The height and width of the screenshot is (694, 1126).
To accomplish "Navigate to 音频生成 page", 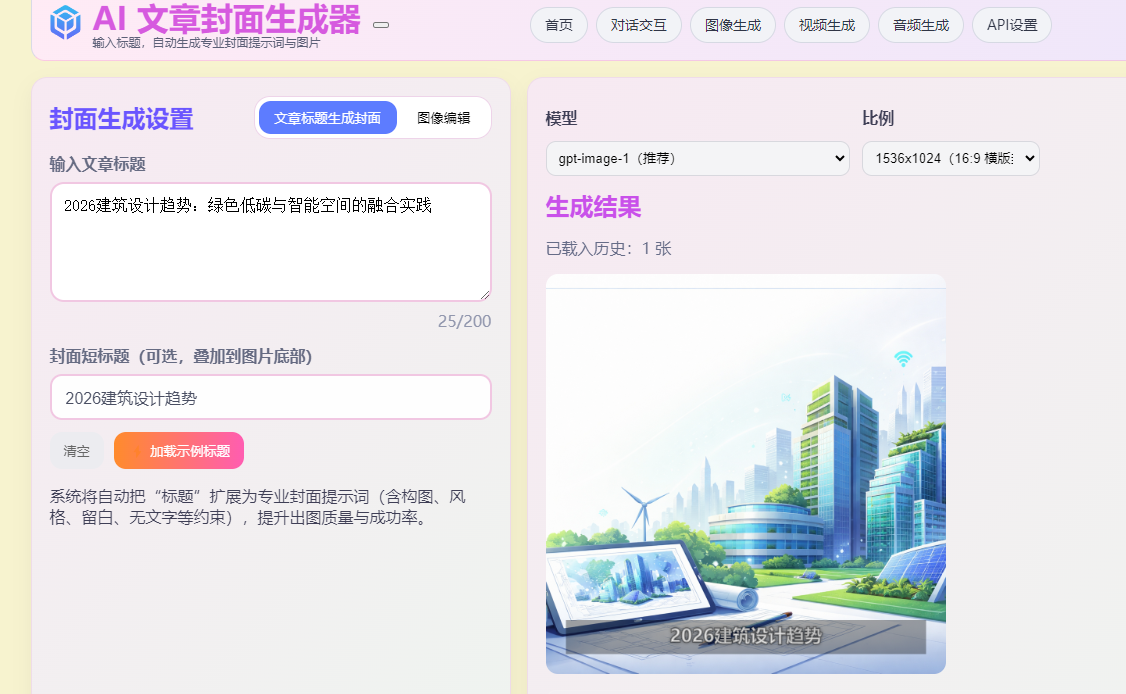I will tap(920, 25).
